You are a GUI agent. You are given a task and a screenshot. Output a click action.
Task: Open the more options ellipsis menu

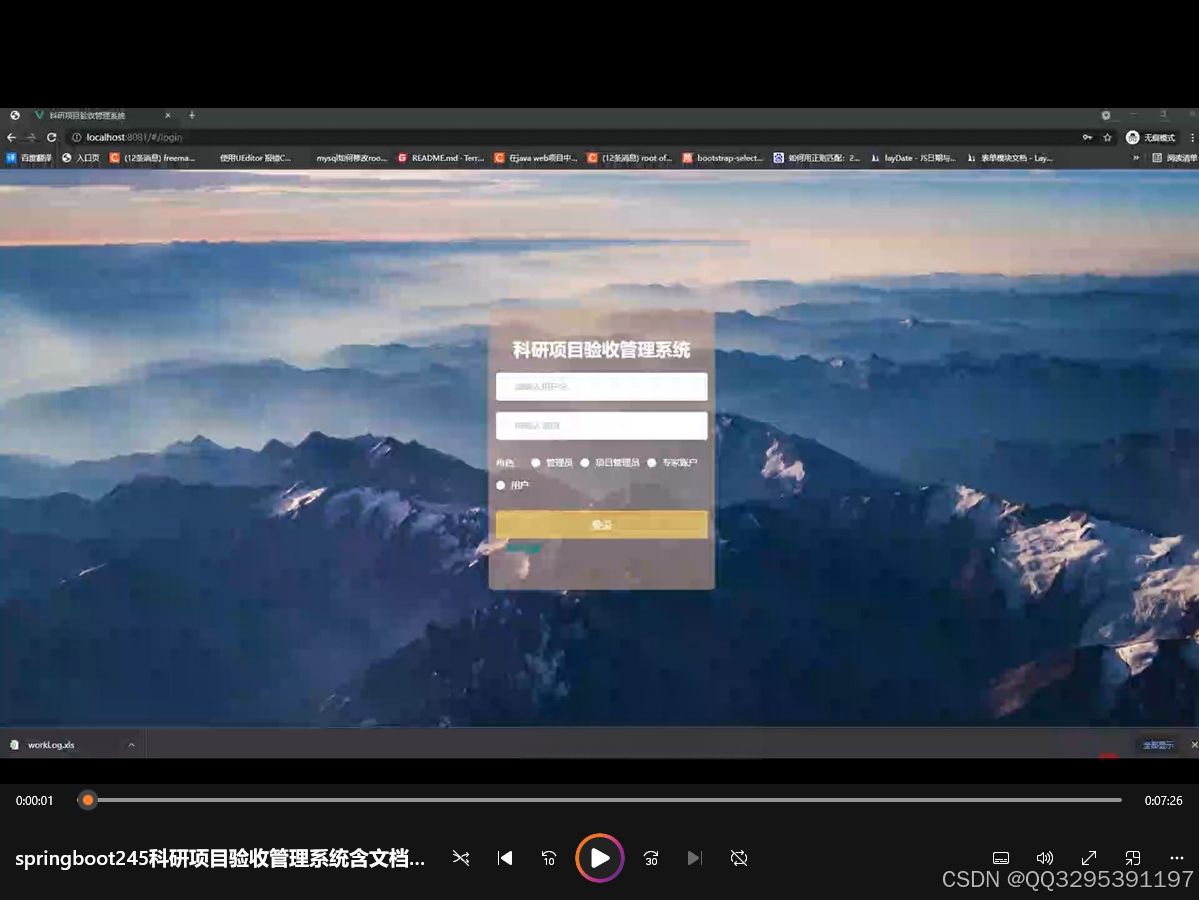pos(1177,858)
